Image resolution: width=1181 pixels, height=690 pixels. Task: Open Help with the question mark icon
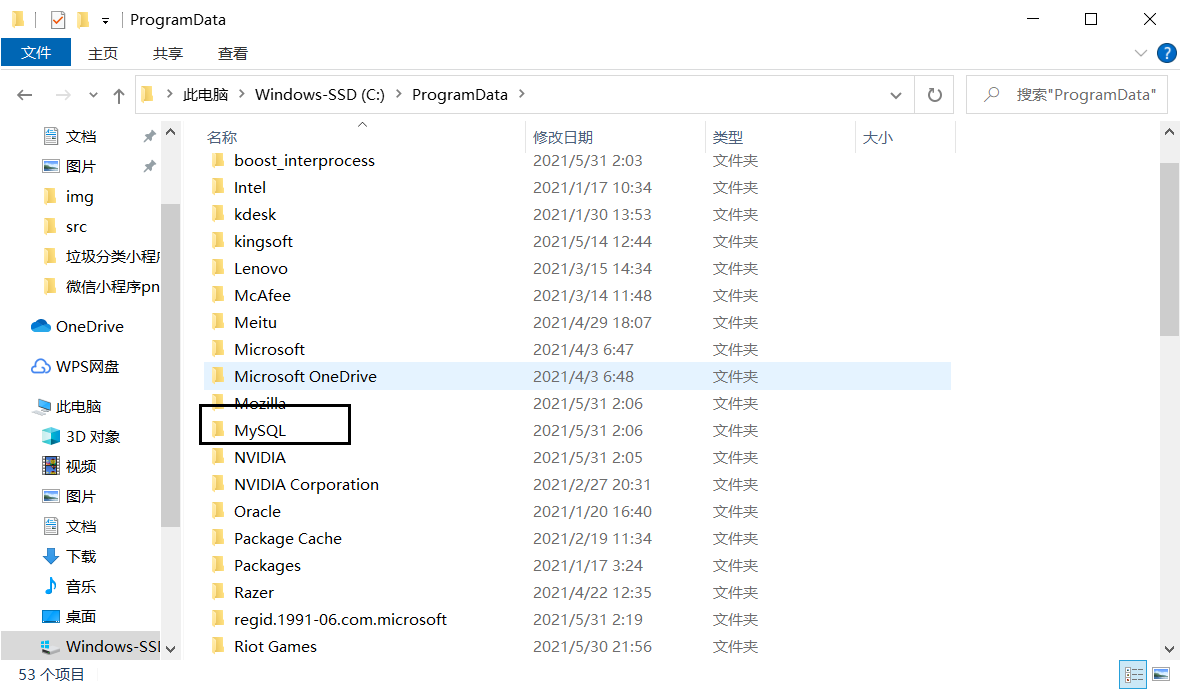coord(1166,53)
